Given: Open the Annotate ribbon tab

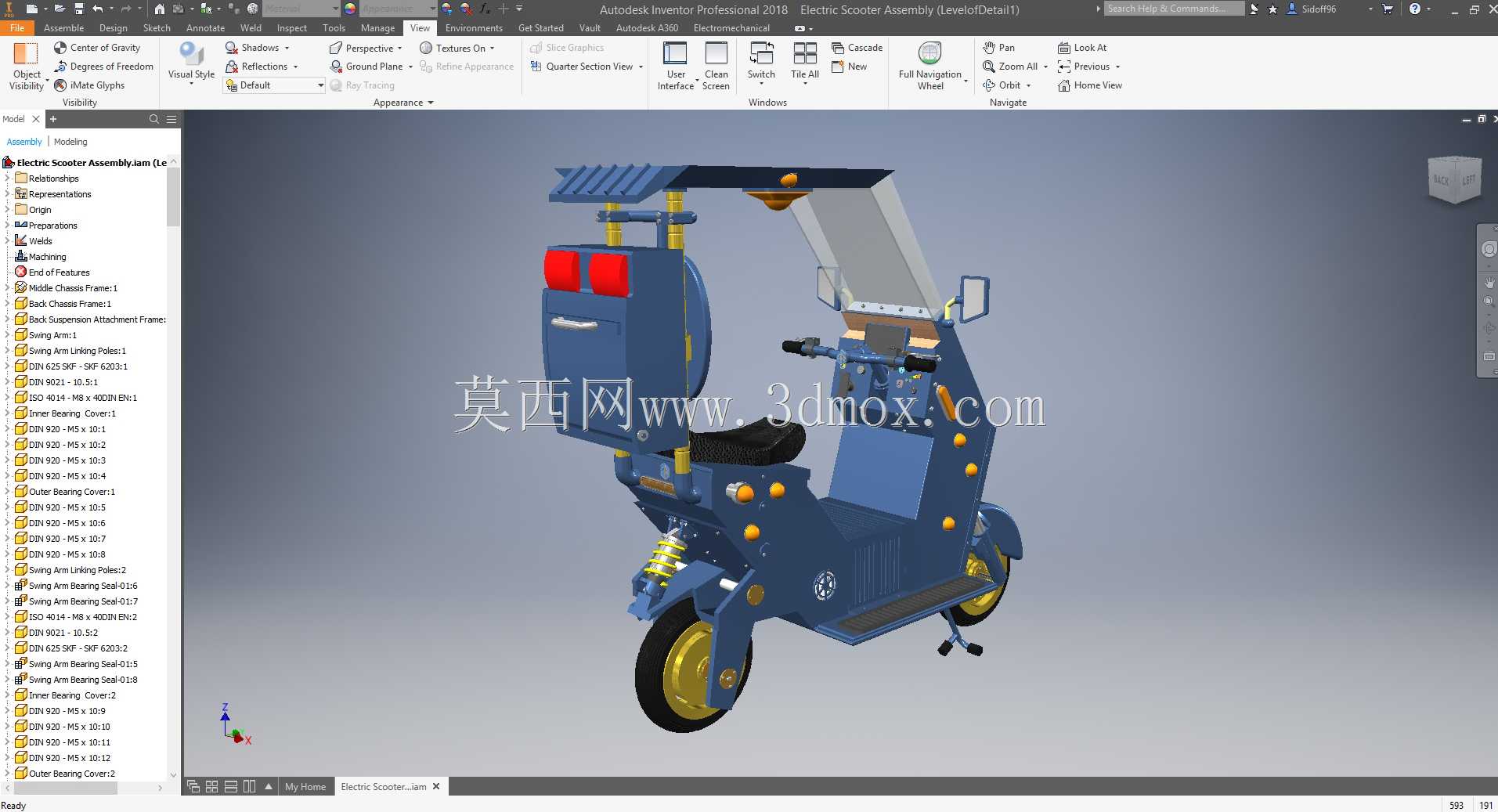Looking at the screenshot, I should tap(205, 28).
